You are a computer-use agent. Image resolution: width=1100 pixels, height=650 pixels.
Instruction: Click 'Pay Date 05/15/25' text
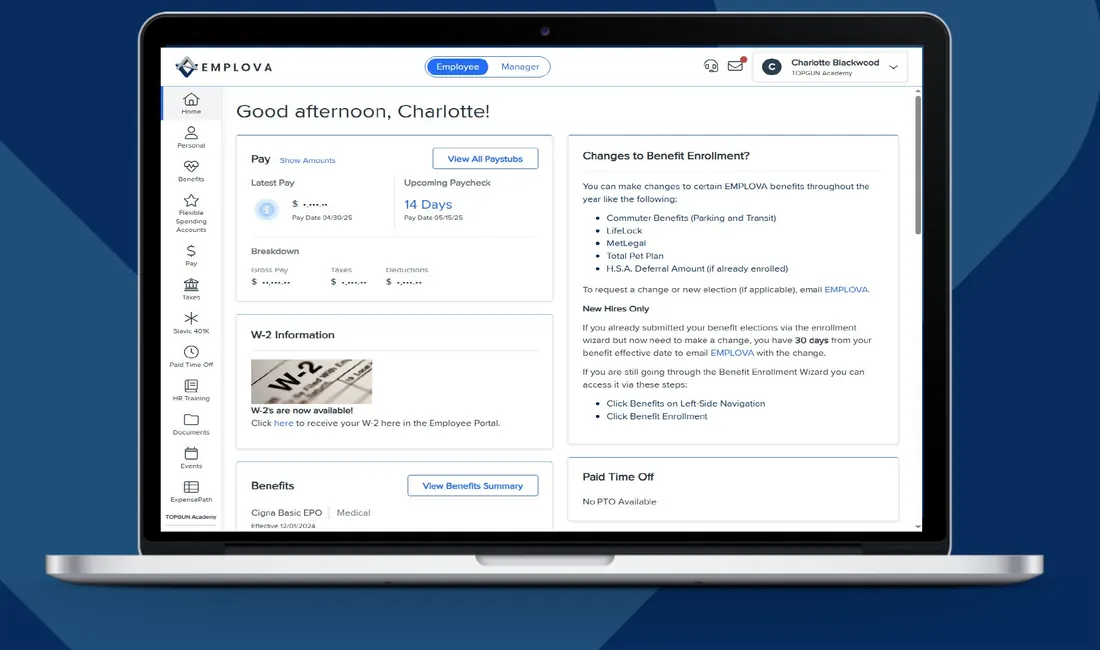coord(434,217)
